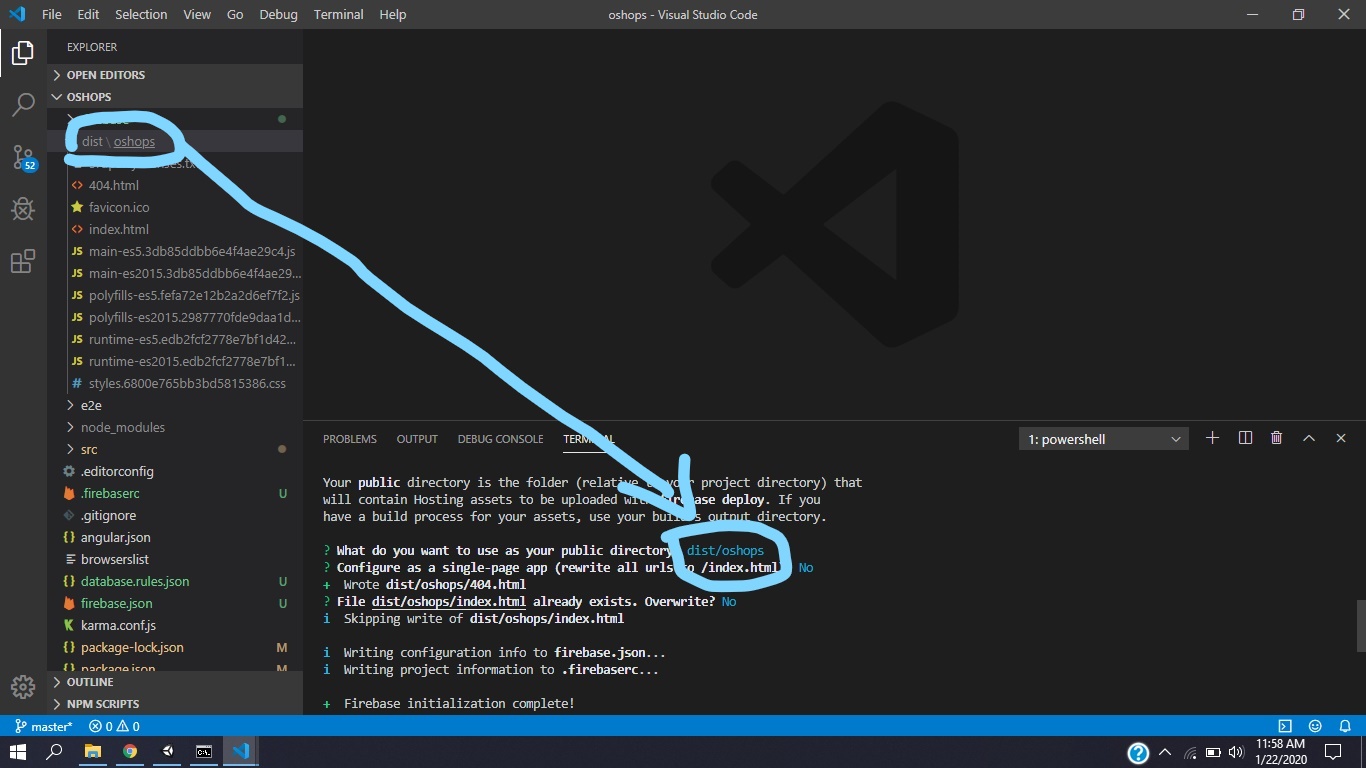Open Source Control view with 52 changes
This screenshot has height=768, width=1366.
coord(23,157)
